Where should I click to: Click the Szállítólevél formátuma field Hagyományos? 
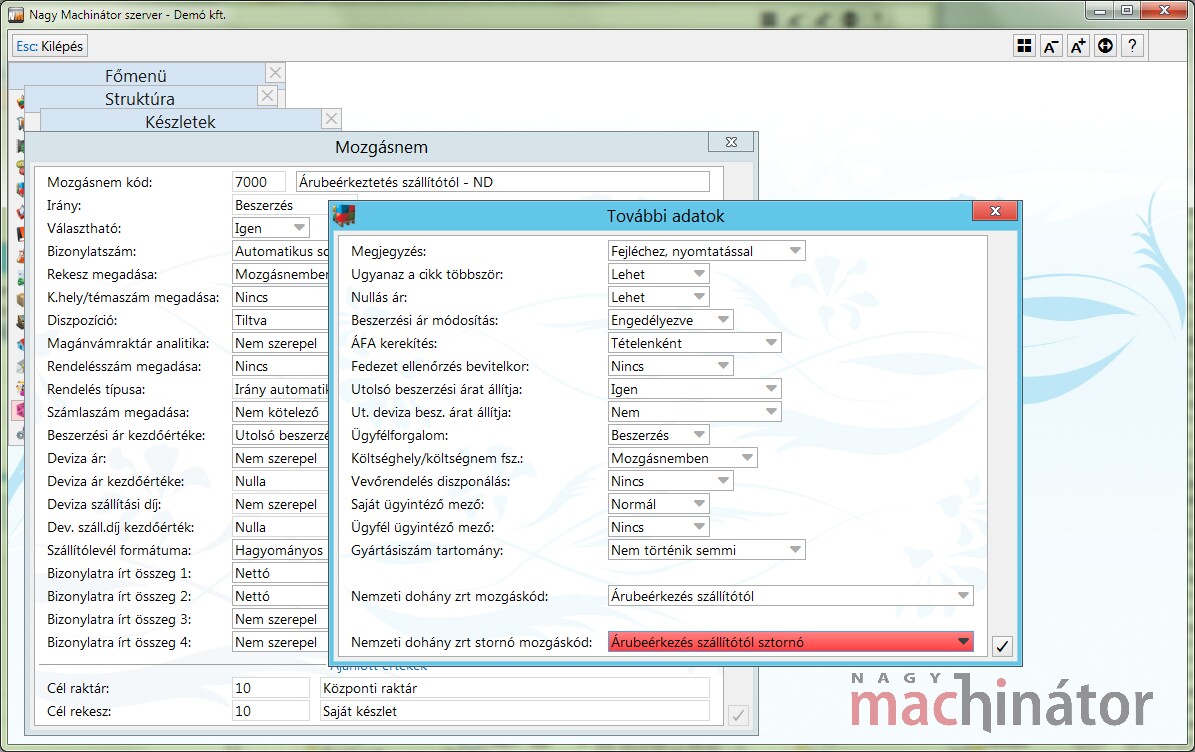[x=280, y=550]
